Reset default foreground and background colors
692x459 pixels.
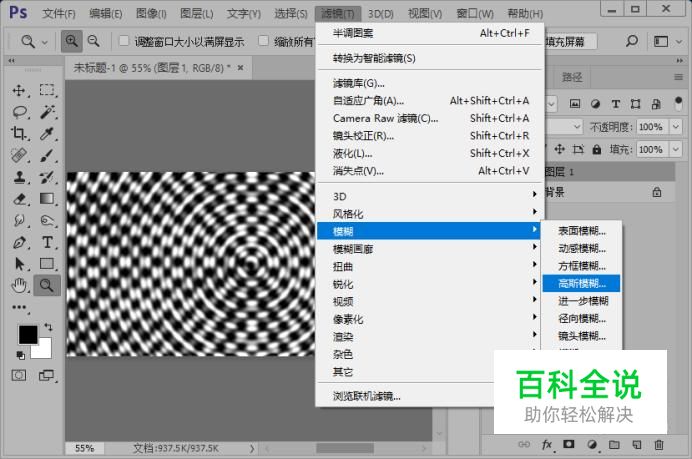pyautogui.click(x=20, y=355)
